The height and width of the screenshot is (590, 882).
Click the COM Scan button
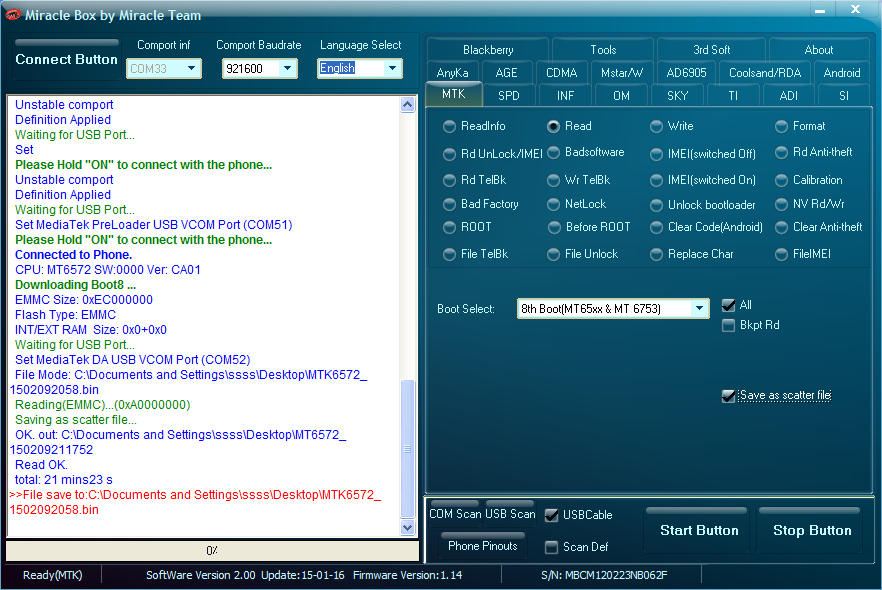pyautogui.click(x=455, y=514)
